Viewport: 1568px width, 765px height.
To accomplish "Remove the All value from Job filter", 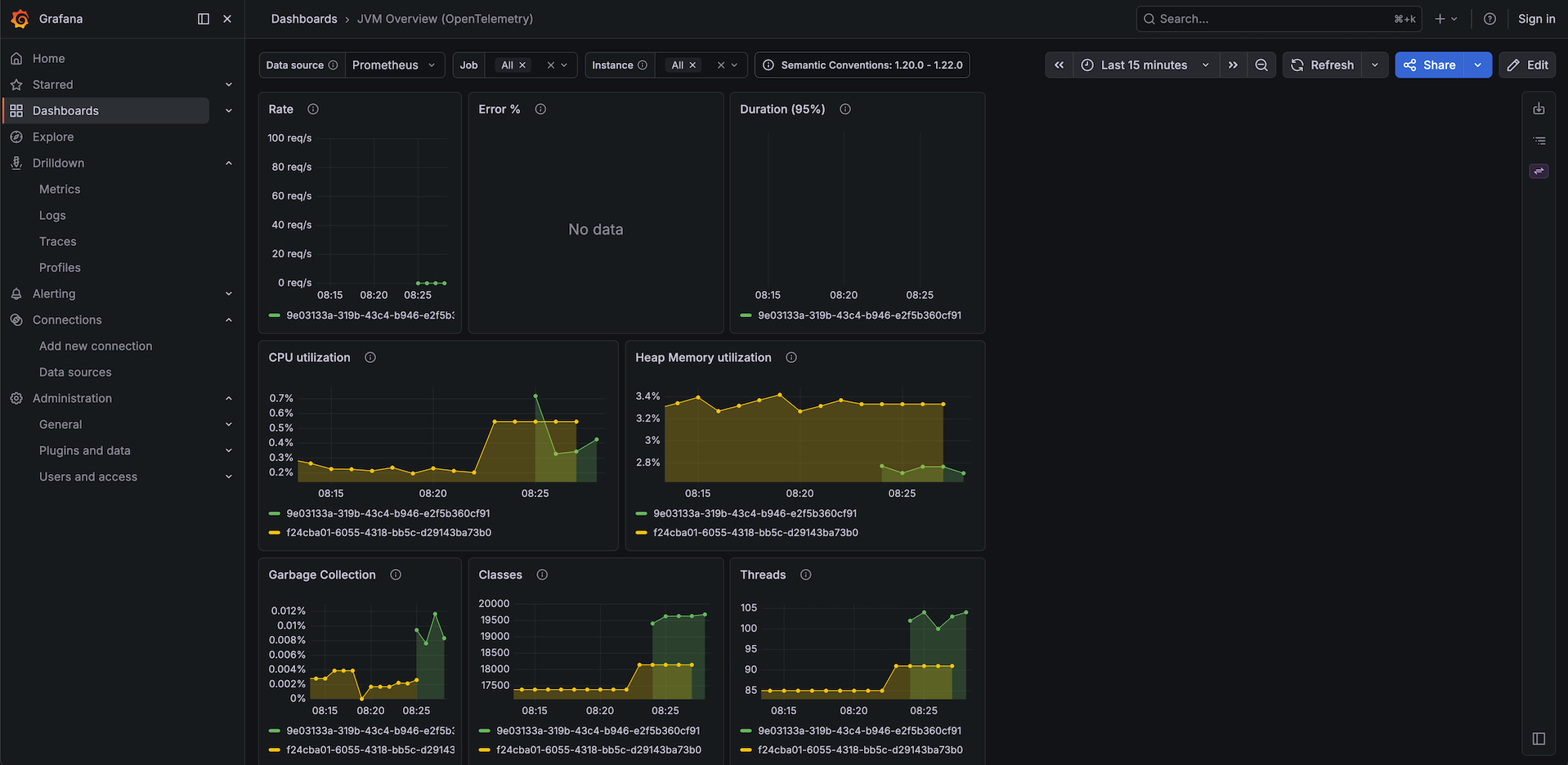I will click(x=522, y=65).
